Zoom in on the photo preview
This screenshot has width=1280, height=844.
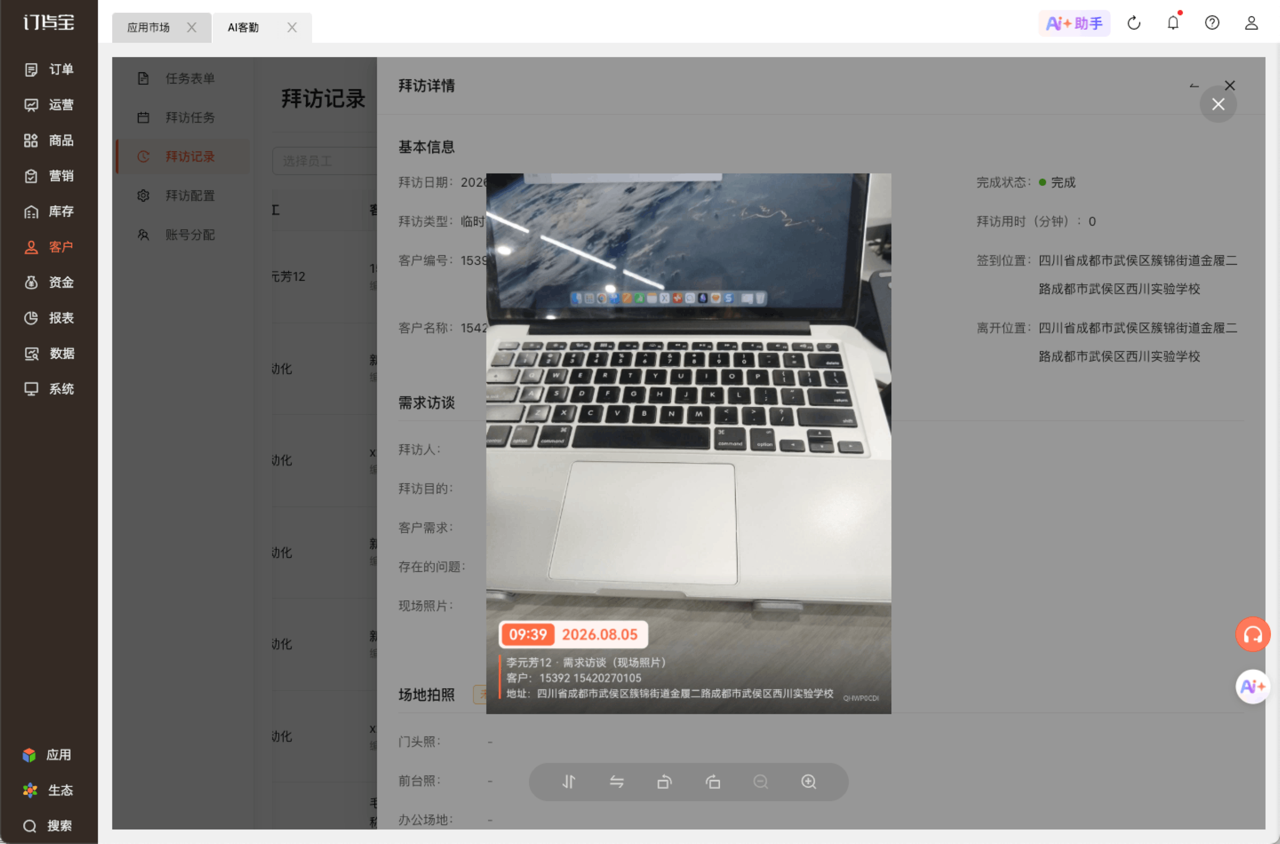(x=809, y=782)
